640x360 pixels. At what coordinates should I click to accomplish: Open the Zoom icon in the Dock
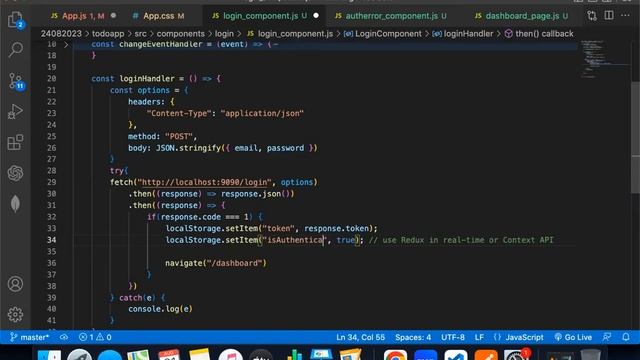tap(425, 355)
